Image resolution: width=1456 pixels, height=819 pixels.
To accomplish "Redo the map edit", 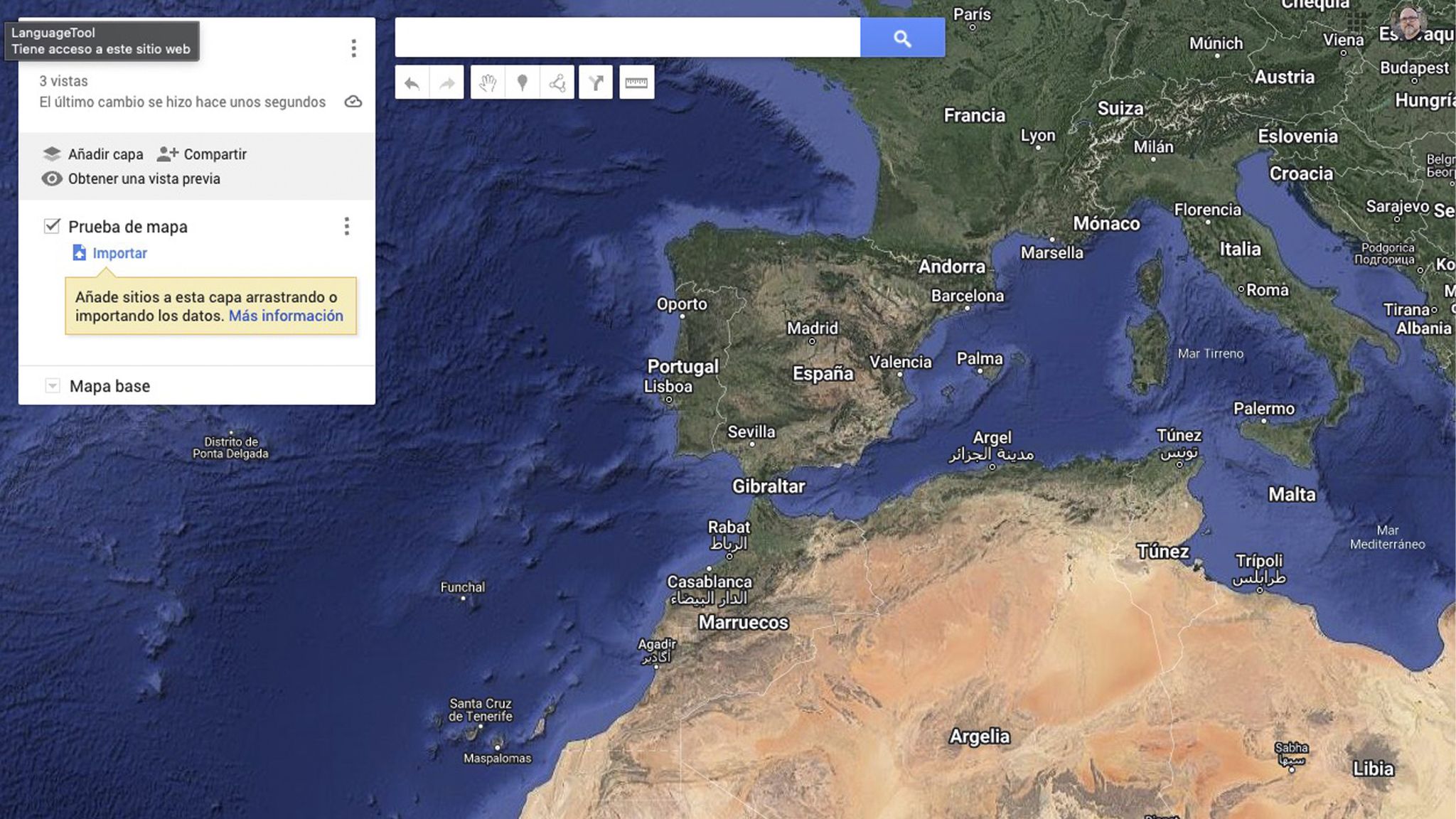I will pos(447,82).
